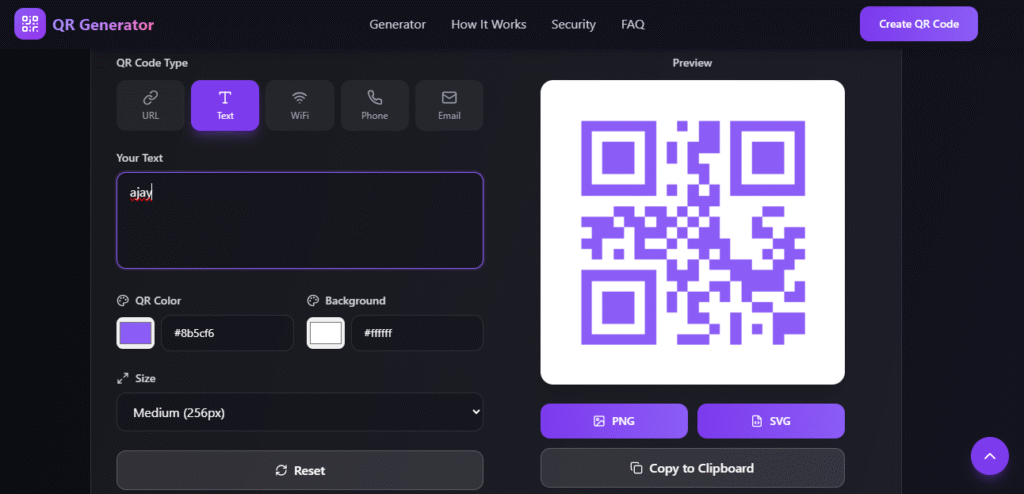Open the FAQ nav link
The width and height of the screenshot is (1024, 494).
[x=633, y=24]
